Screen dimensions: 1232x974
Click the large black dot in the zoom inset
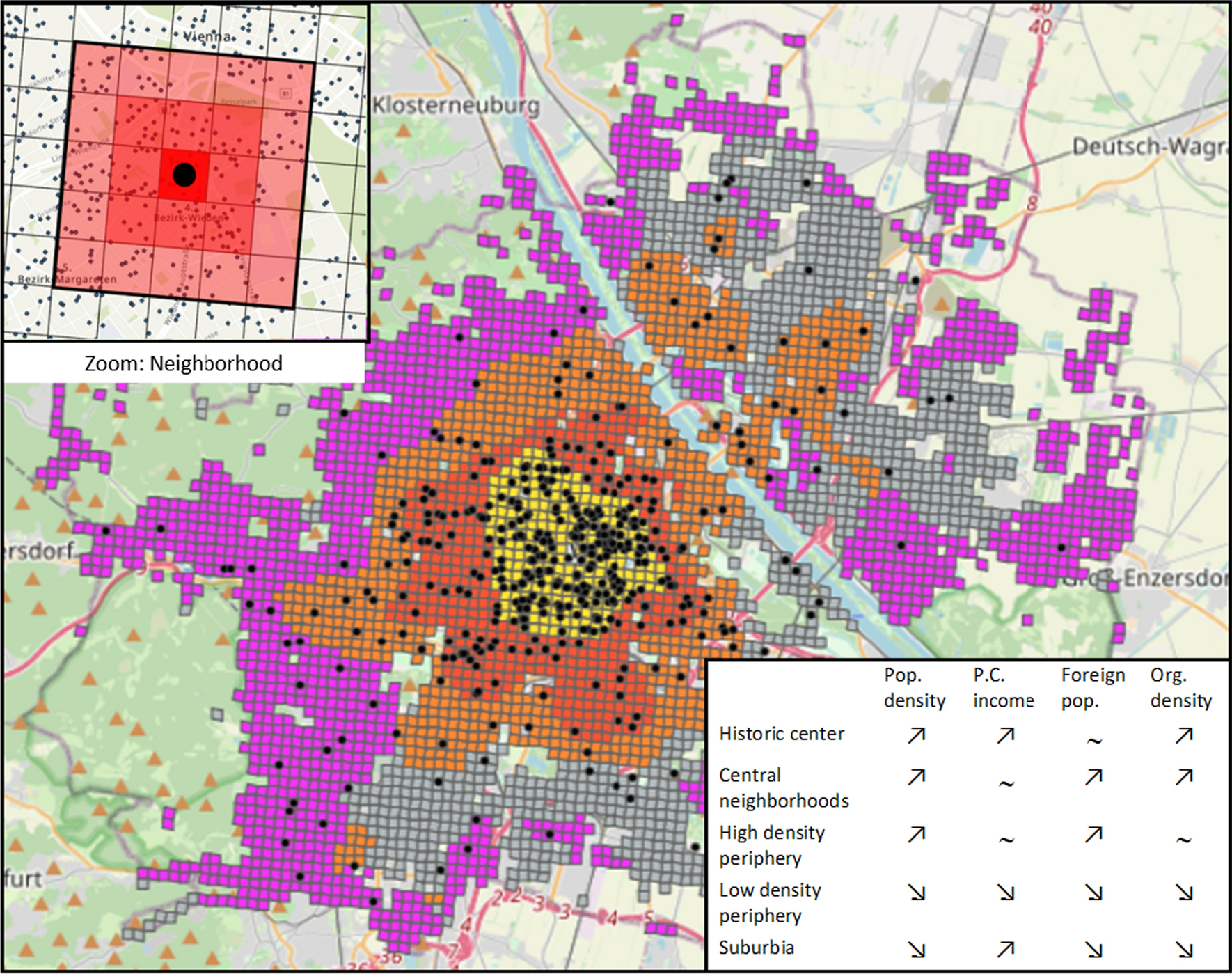pyautogui.click(x=184, y=175)
